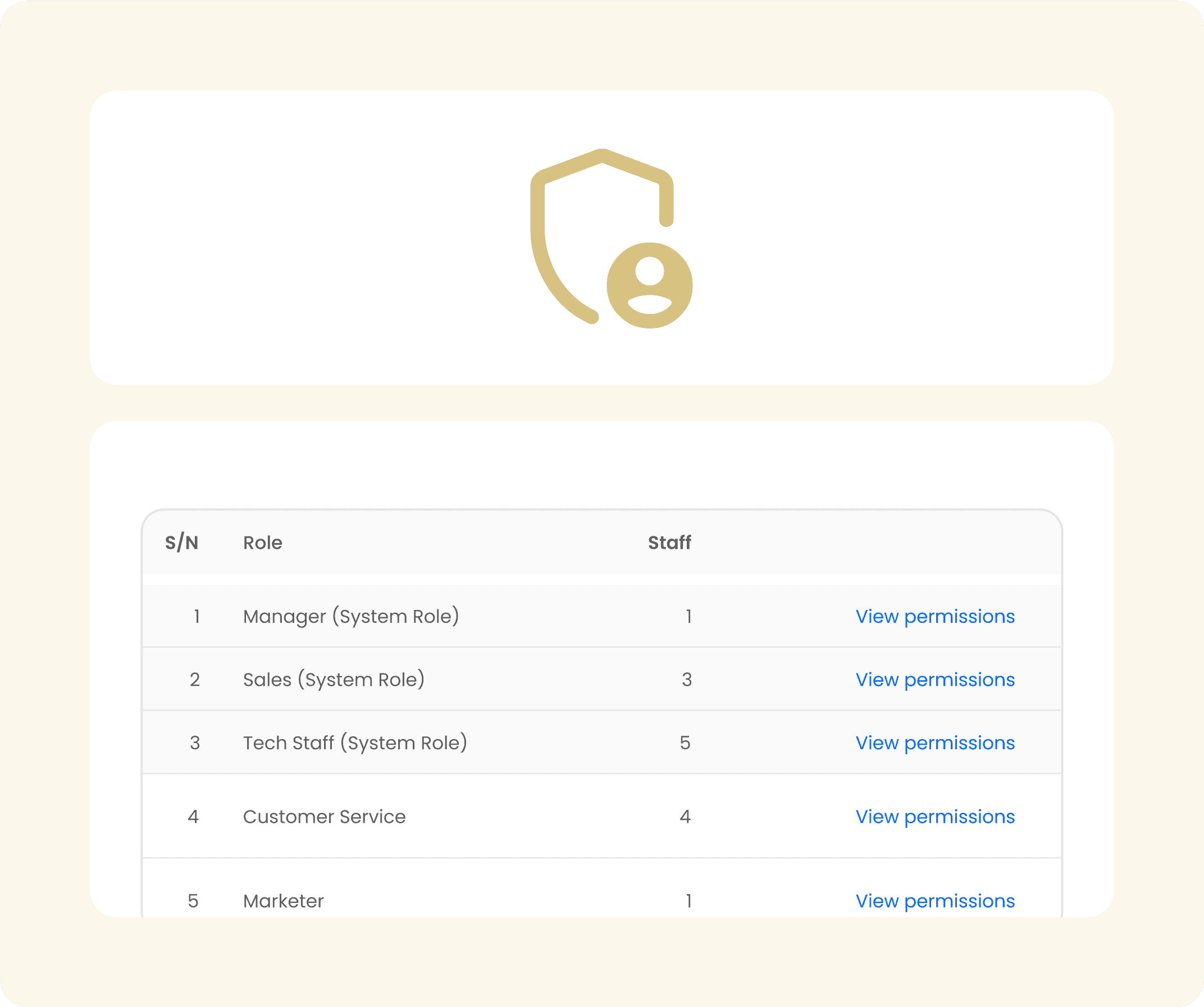Image resolution: width=1204 pixels, height=1007 pixels.
Task: View permissions for Customer Service role
Action: tap(934, 817)
